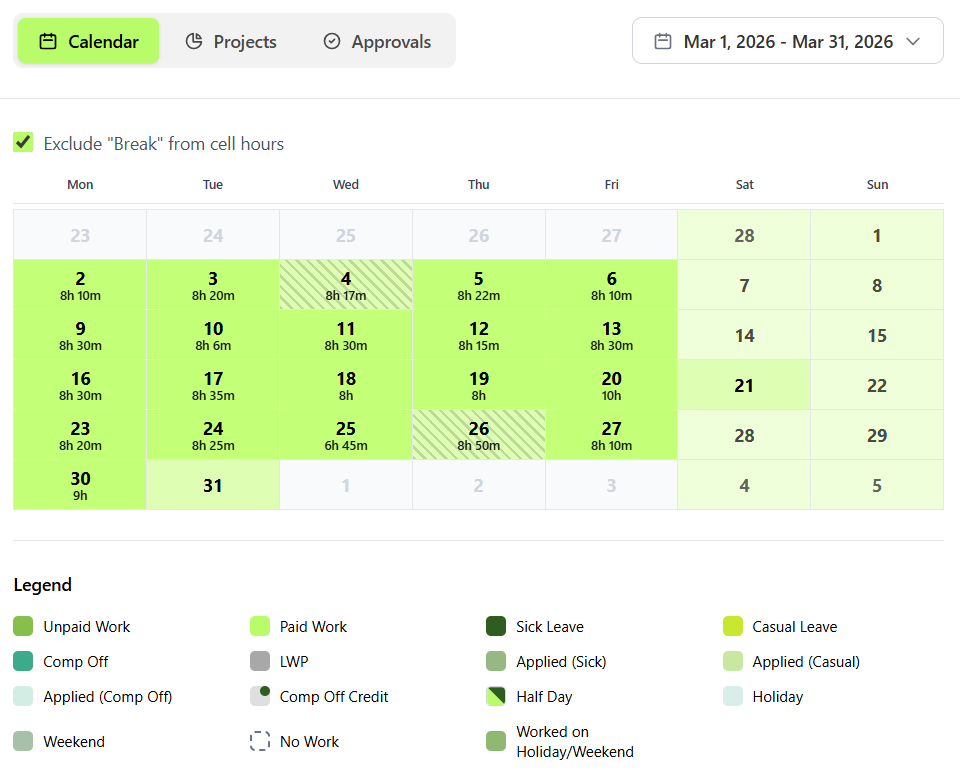Click the Casual Leave legend swatch
The height and width of the screenshot is (770, 960).
733,626
